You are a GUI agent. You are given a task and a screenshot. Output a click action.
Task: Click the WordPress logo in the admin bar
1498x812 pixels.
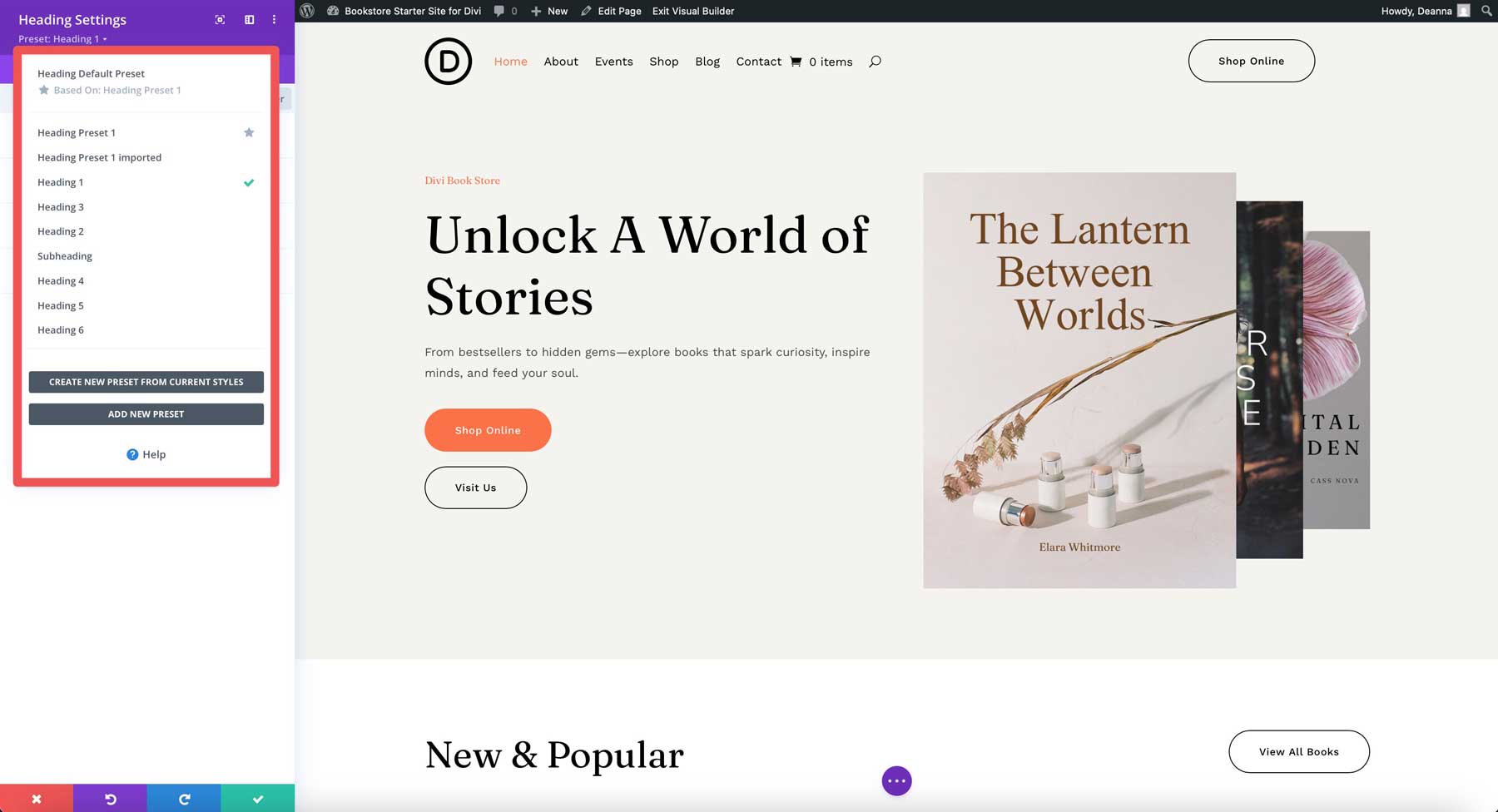308,11
